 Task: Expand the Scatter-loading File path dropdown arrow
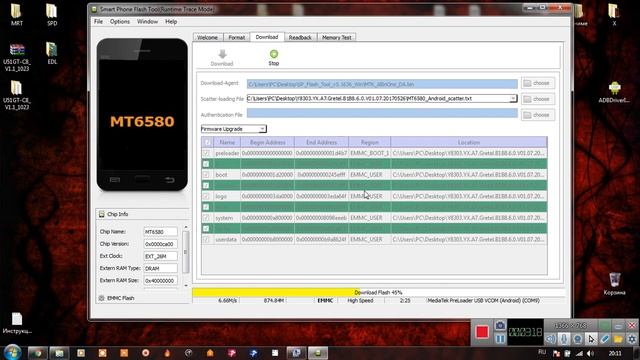[513, 99]
